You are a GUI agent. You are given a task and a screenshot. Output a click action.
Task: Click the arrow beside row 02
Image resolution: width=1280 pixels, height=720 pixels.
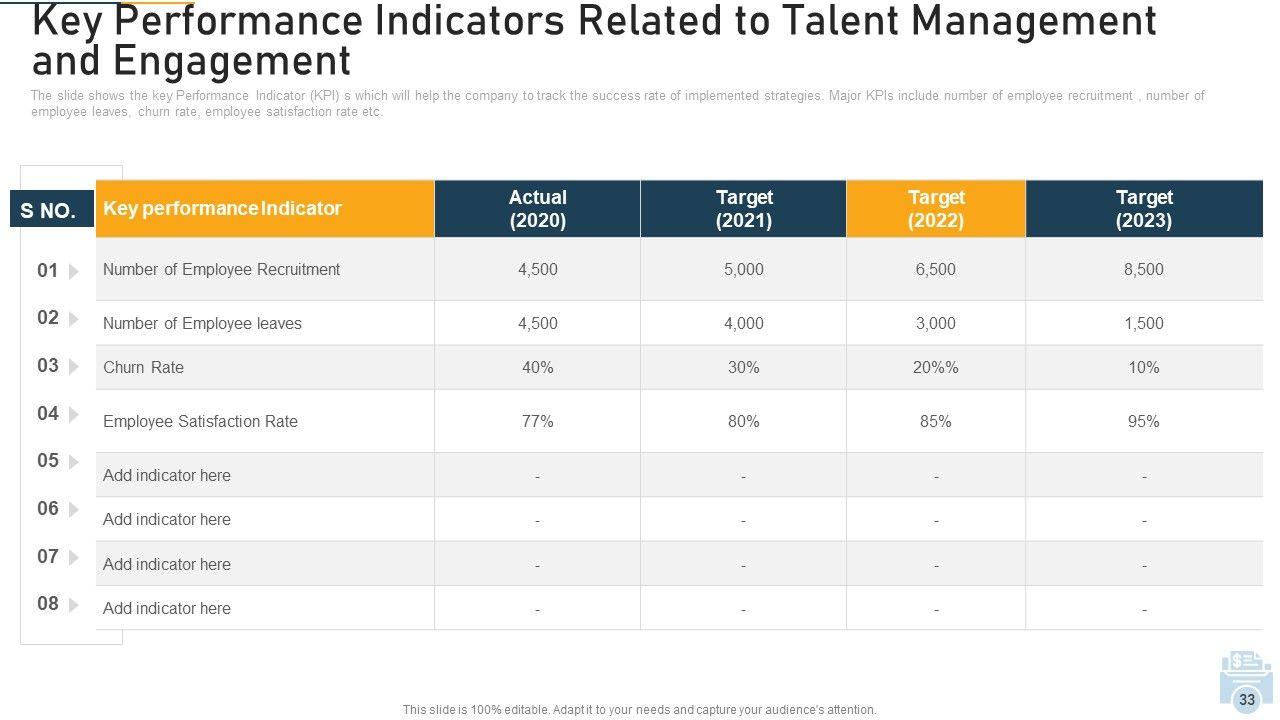tap(73, 319)
